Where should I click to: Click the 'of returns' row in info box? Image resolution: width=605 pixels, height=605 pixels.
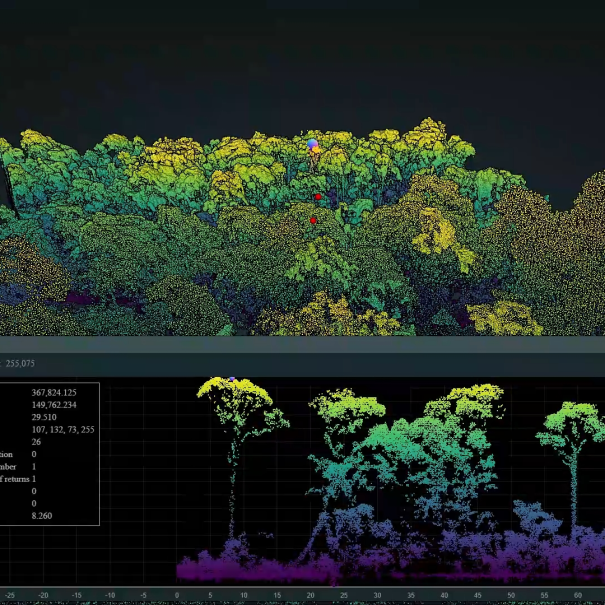tap(17, 479)
